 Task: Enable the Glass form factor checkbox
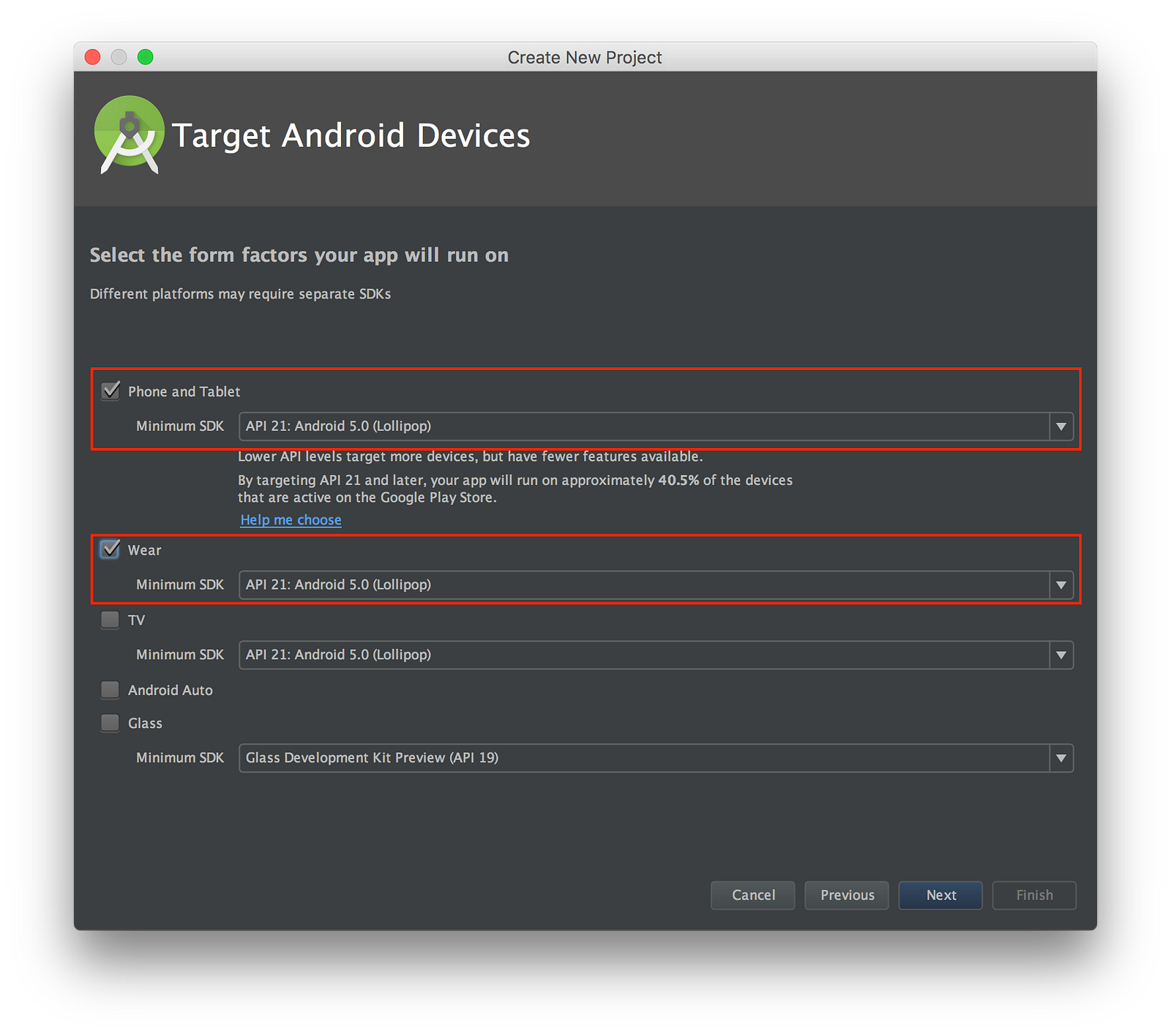111,723
